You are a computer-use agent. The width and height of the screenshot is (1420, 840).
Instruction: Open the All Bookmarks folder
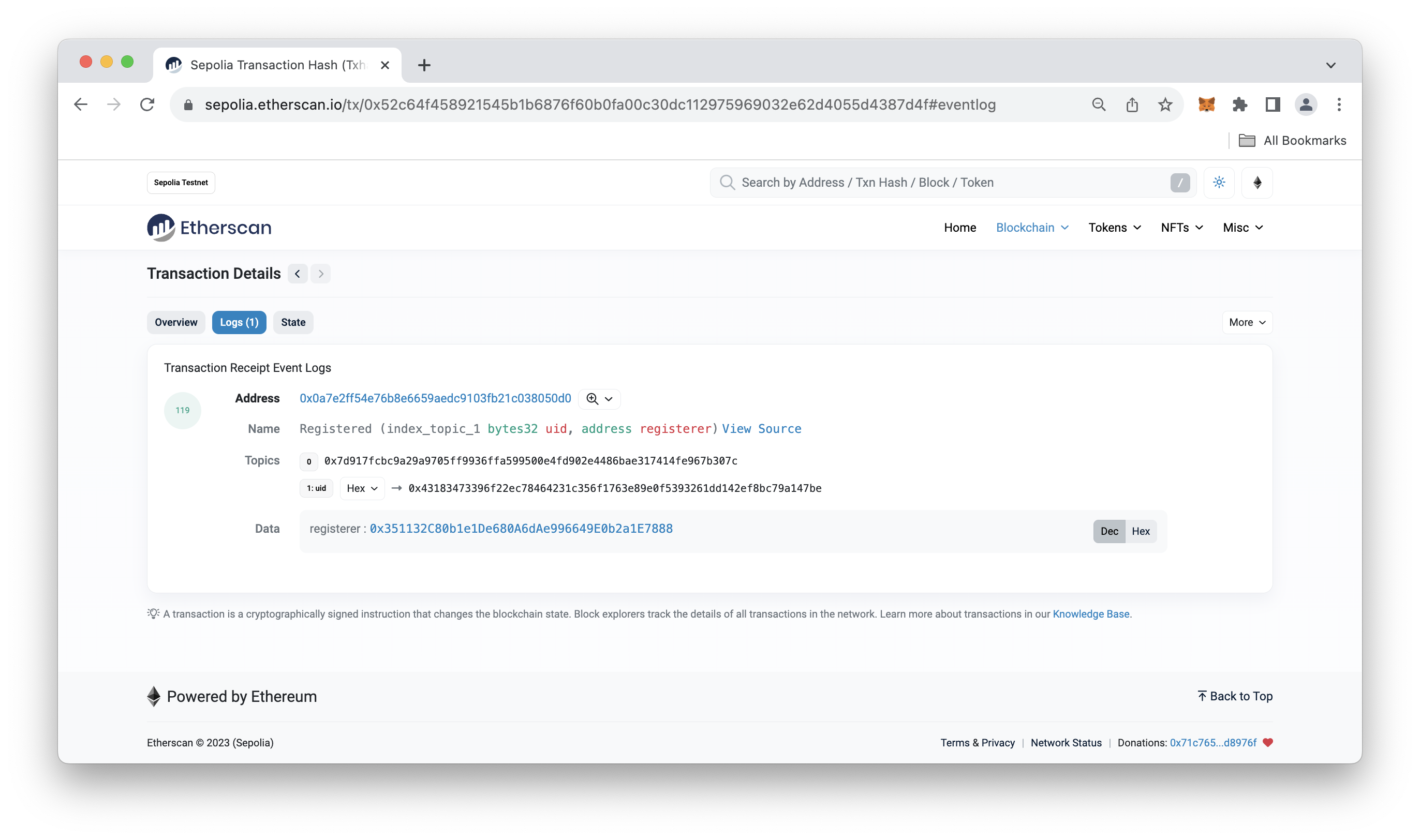point(1292,140)
